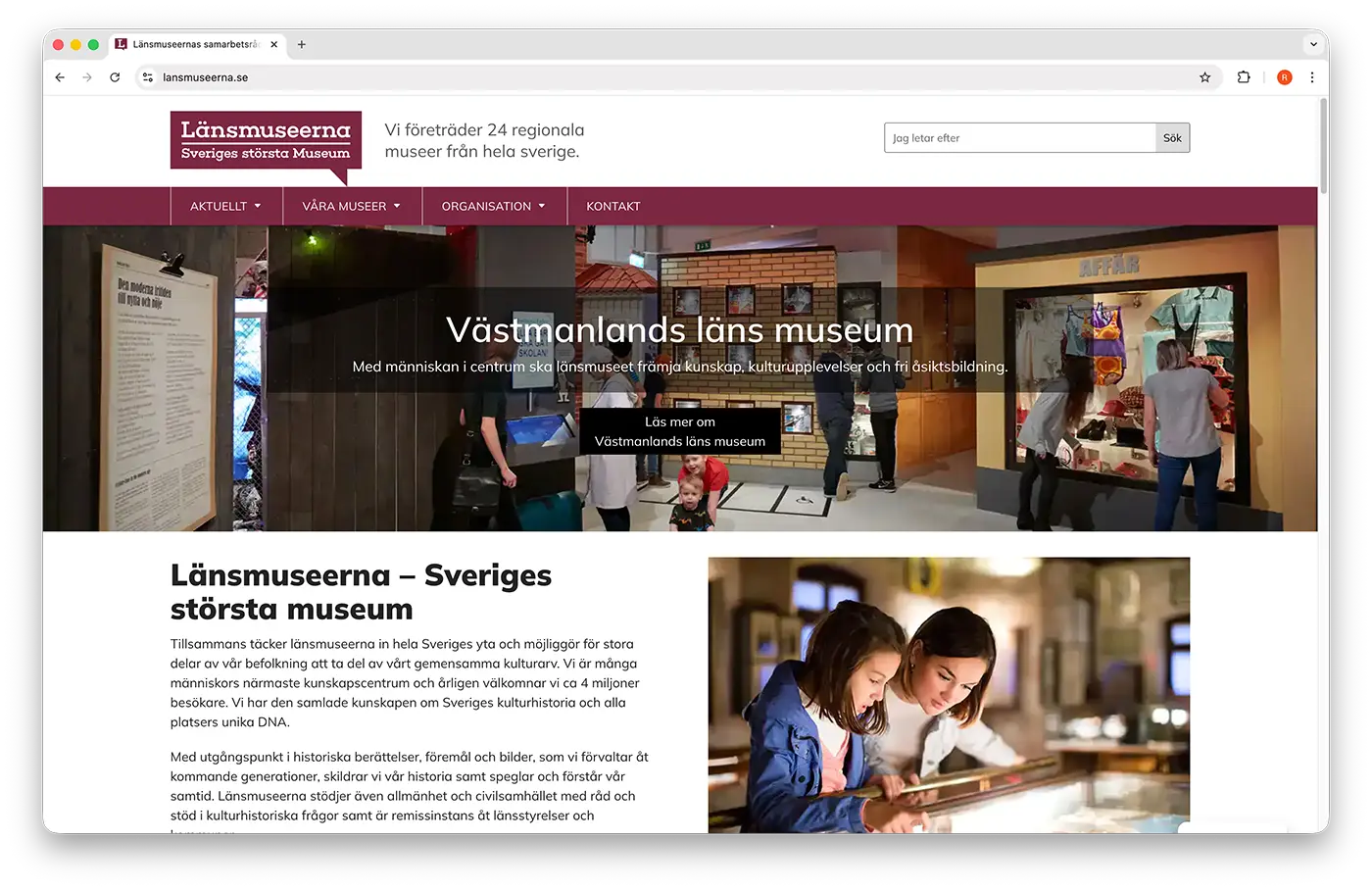Click the address bar showing lansmuseerna.se

coord(676,77)
